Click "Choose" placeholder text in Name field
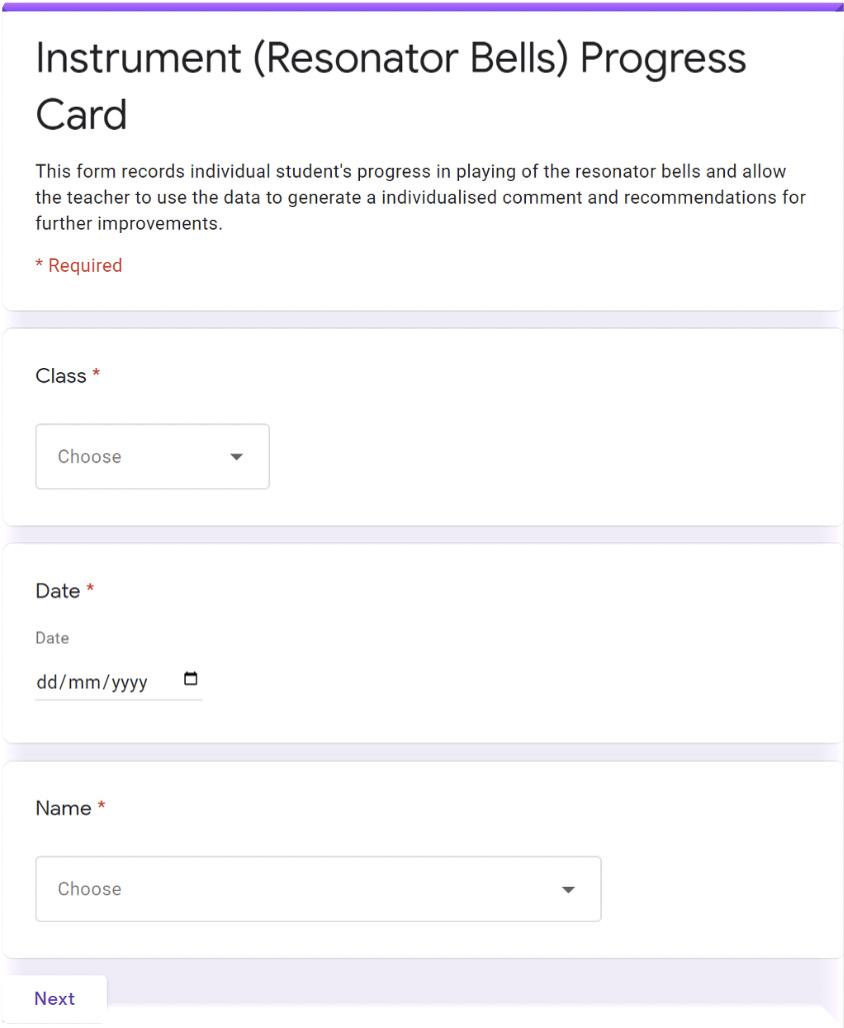This screenshot has height=1028, width=844. click(x=89, y=889)
